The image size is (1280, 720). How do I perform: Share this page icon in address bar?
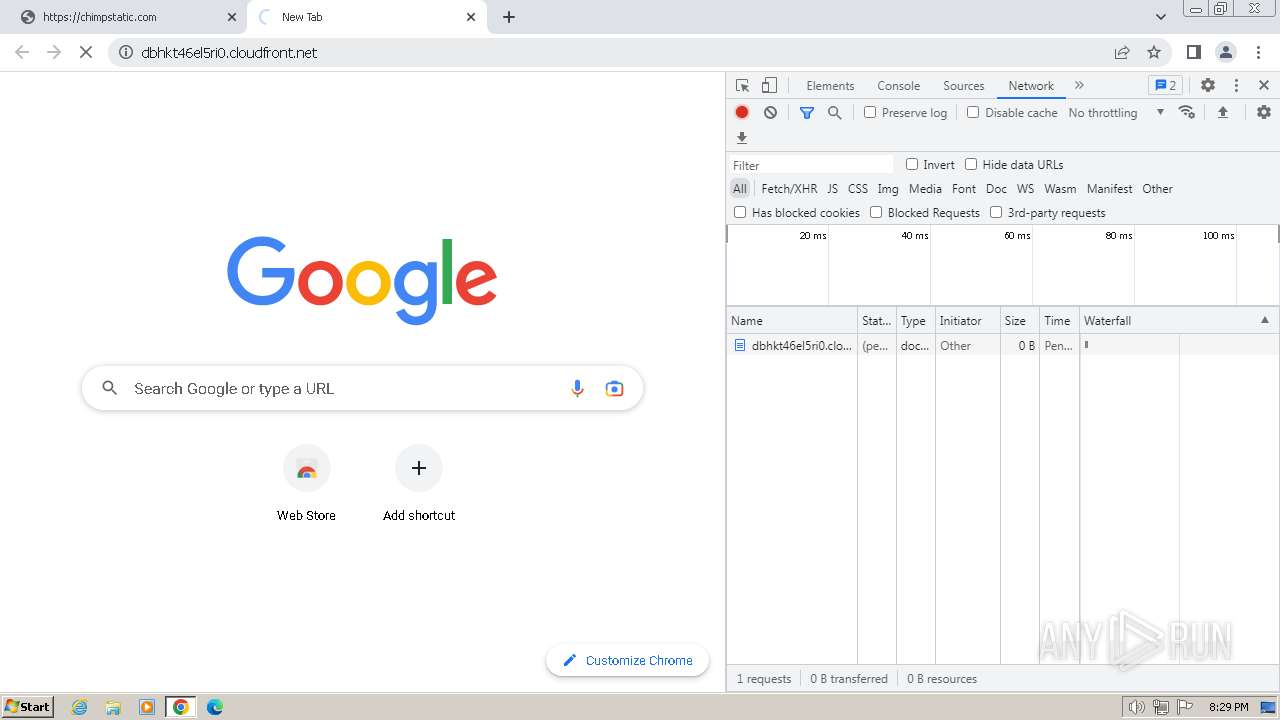1122,52
